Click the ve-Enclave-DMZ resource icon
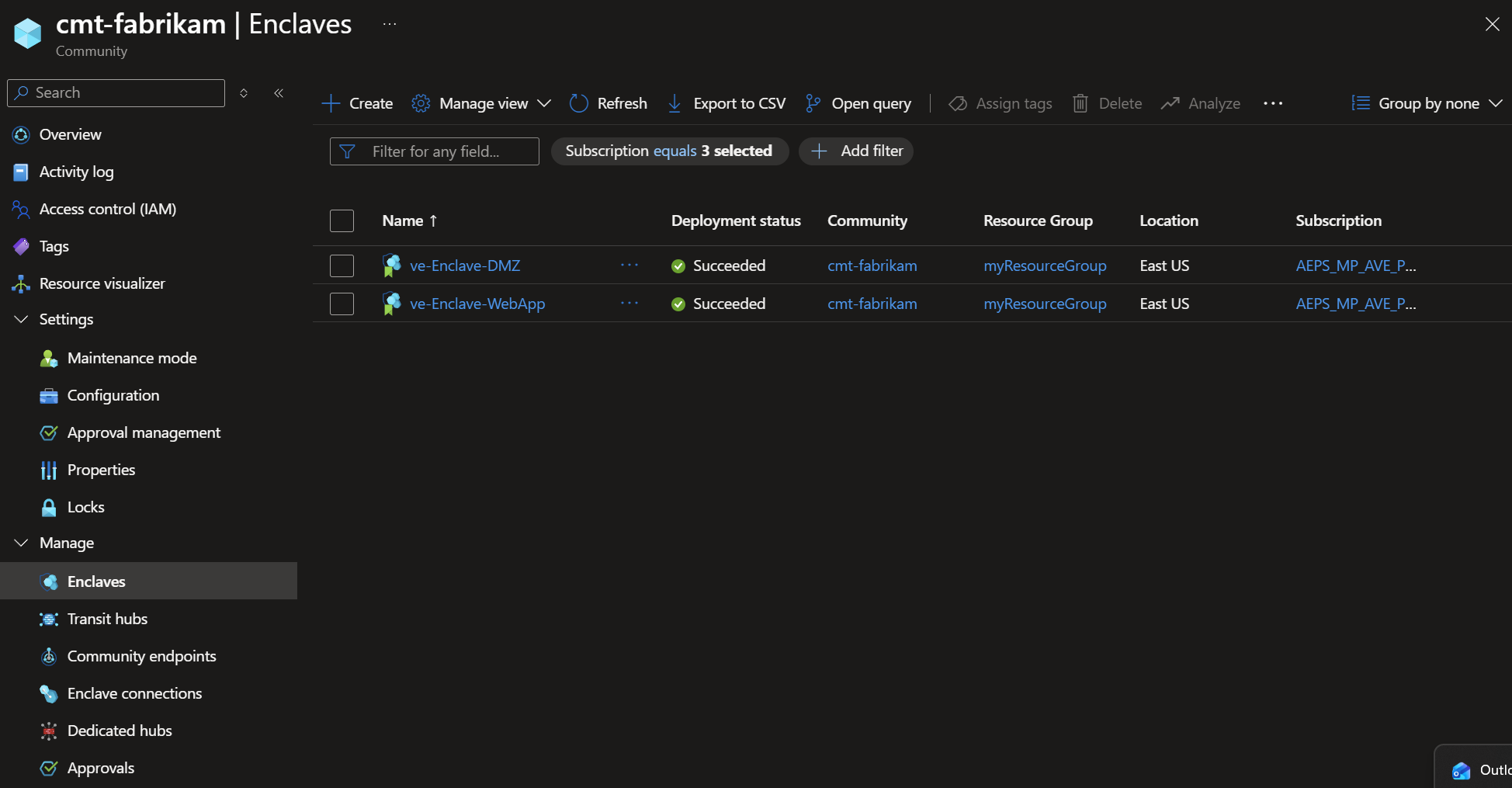1512x788 pixels. point(392,266)
